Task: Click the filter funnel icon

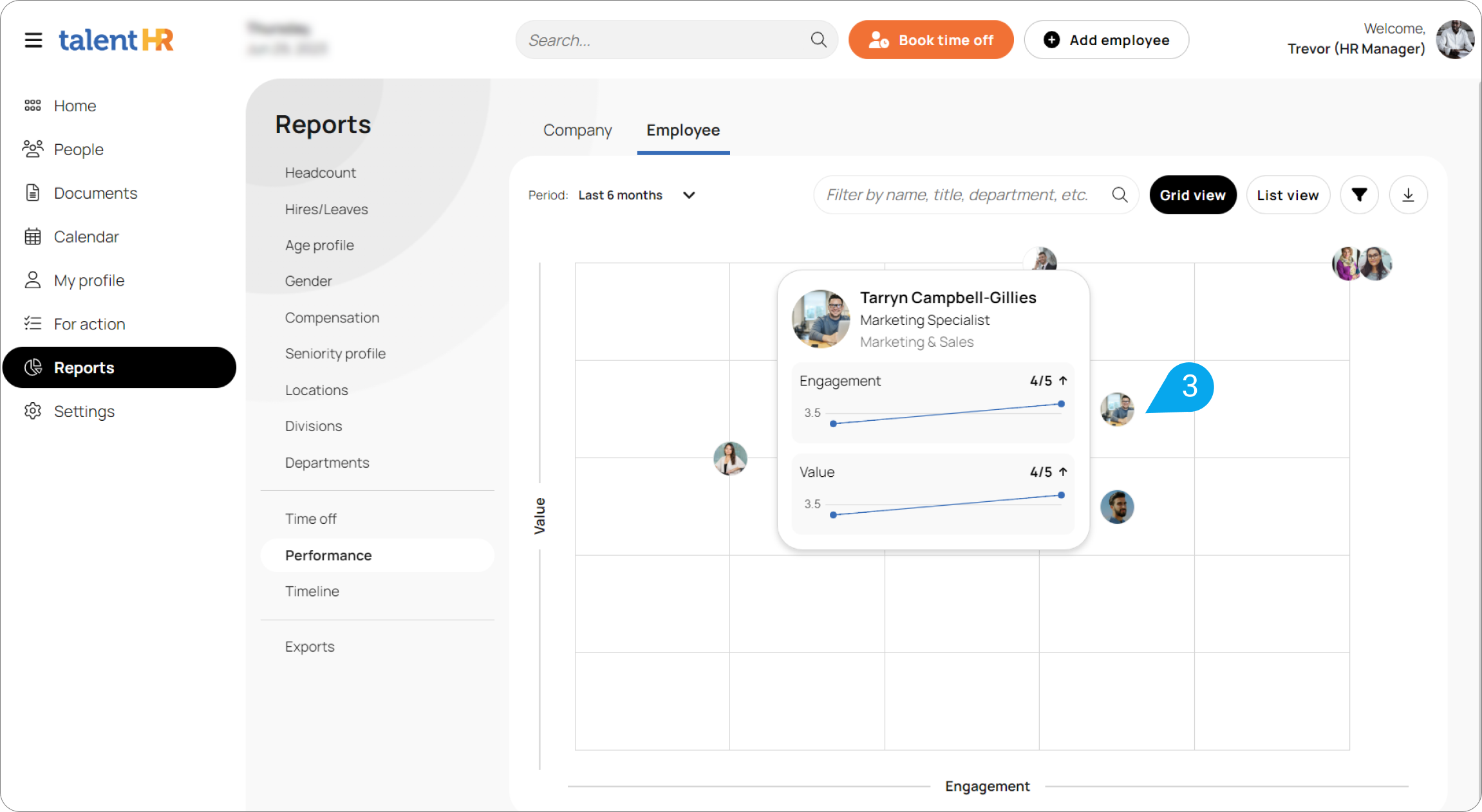Action: 1359,195
